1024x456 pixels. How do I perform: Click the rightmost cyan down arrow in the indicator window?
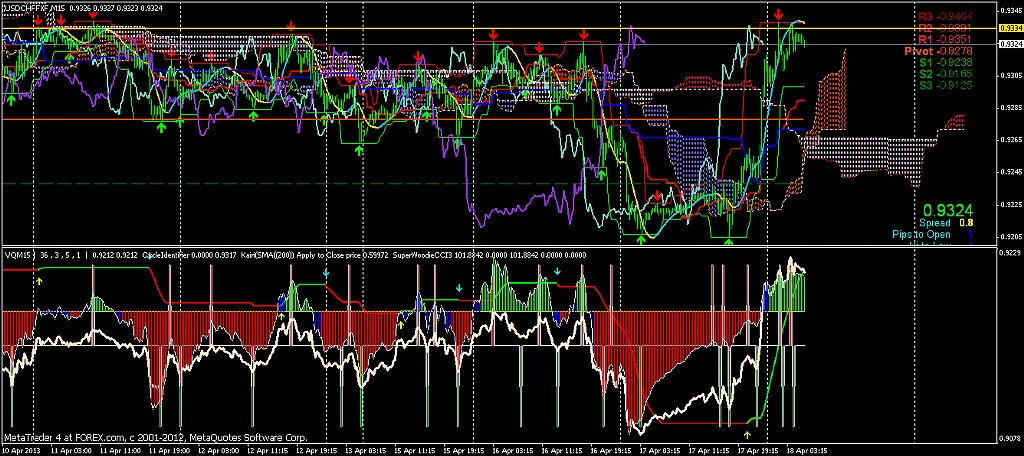coord(557,271)
